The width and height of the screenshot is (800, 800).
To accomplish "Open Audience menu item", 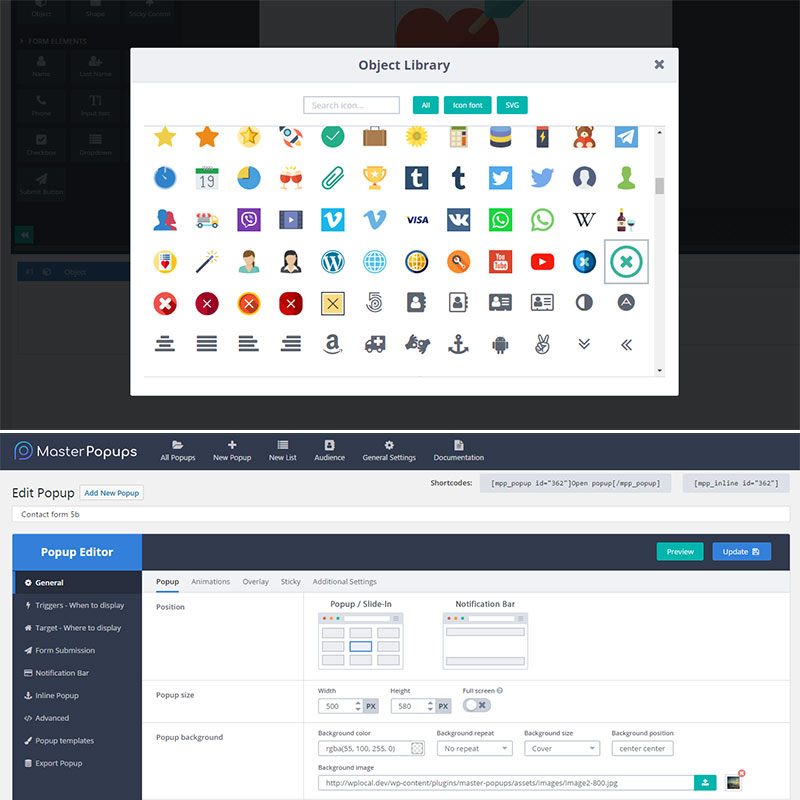I will coord(330,451).
